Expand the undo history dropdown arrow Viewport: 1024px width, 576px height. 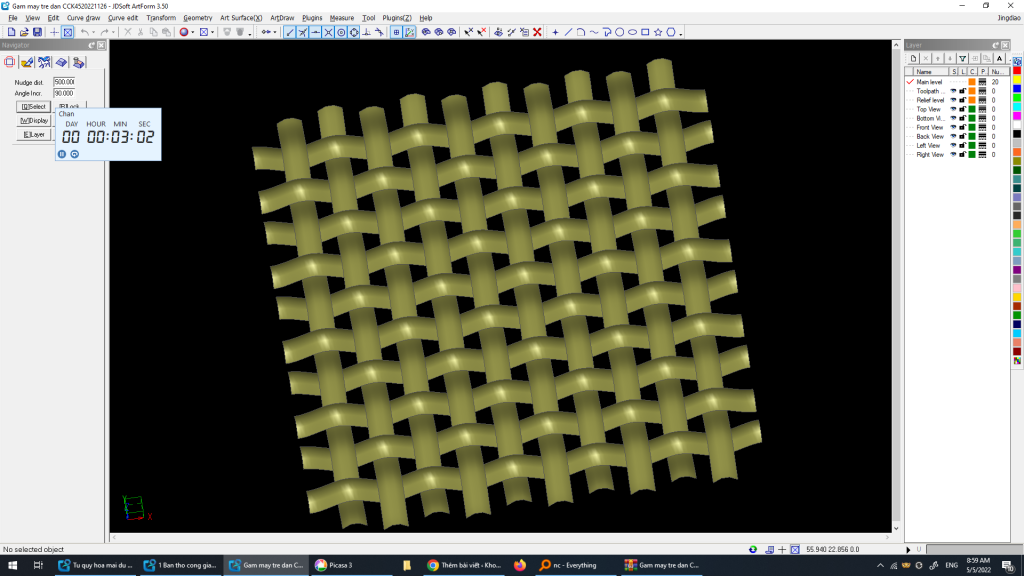pos(93,32)
